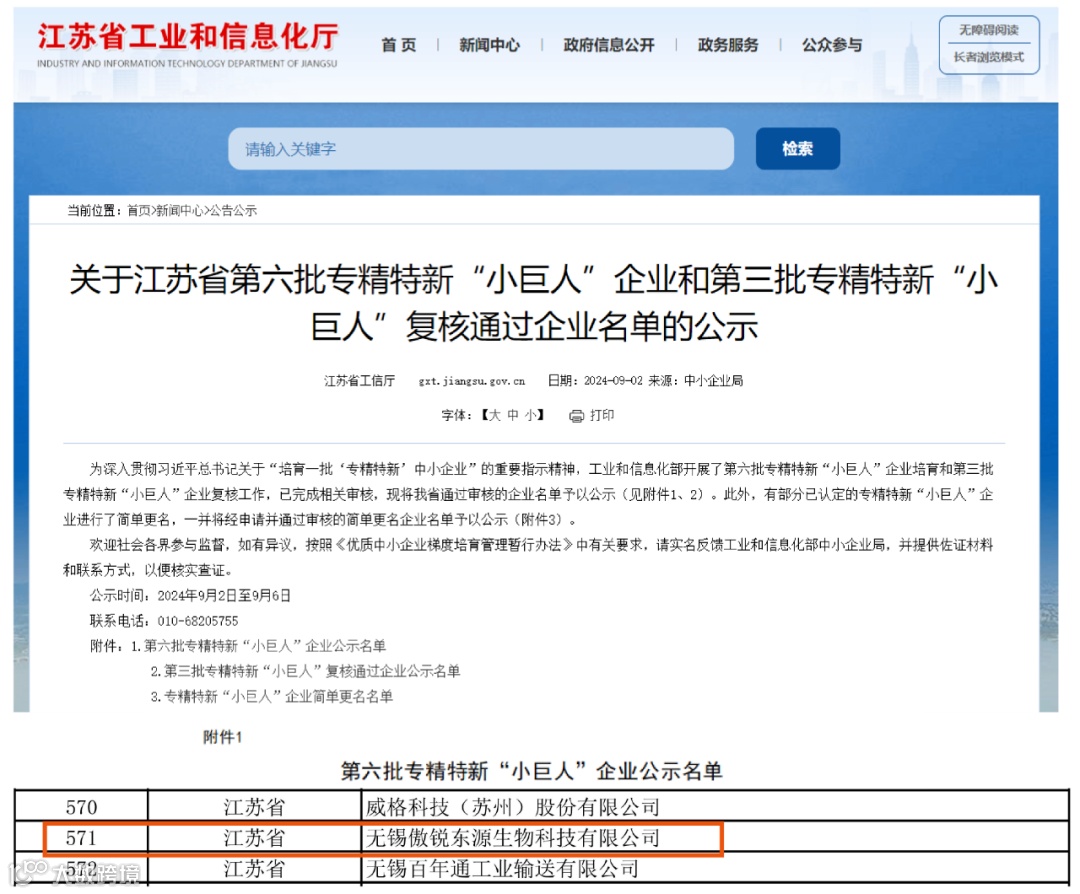Set font size to 中
The height and width of the screenshot is (894, 1080).
(x=513, y=415)
